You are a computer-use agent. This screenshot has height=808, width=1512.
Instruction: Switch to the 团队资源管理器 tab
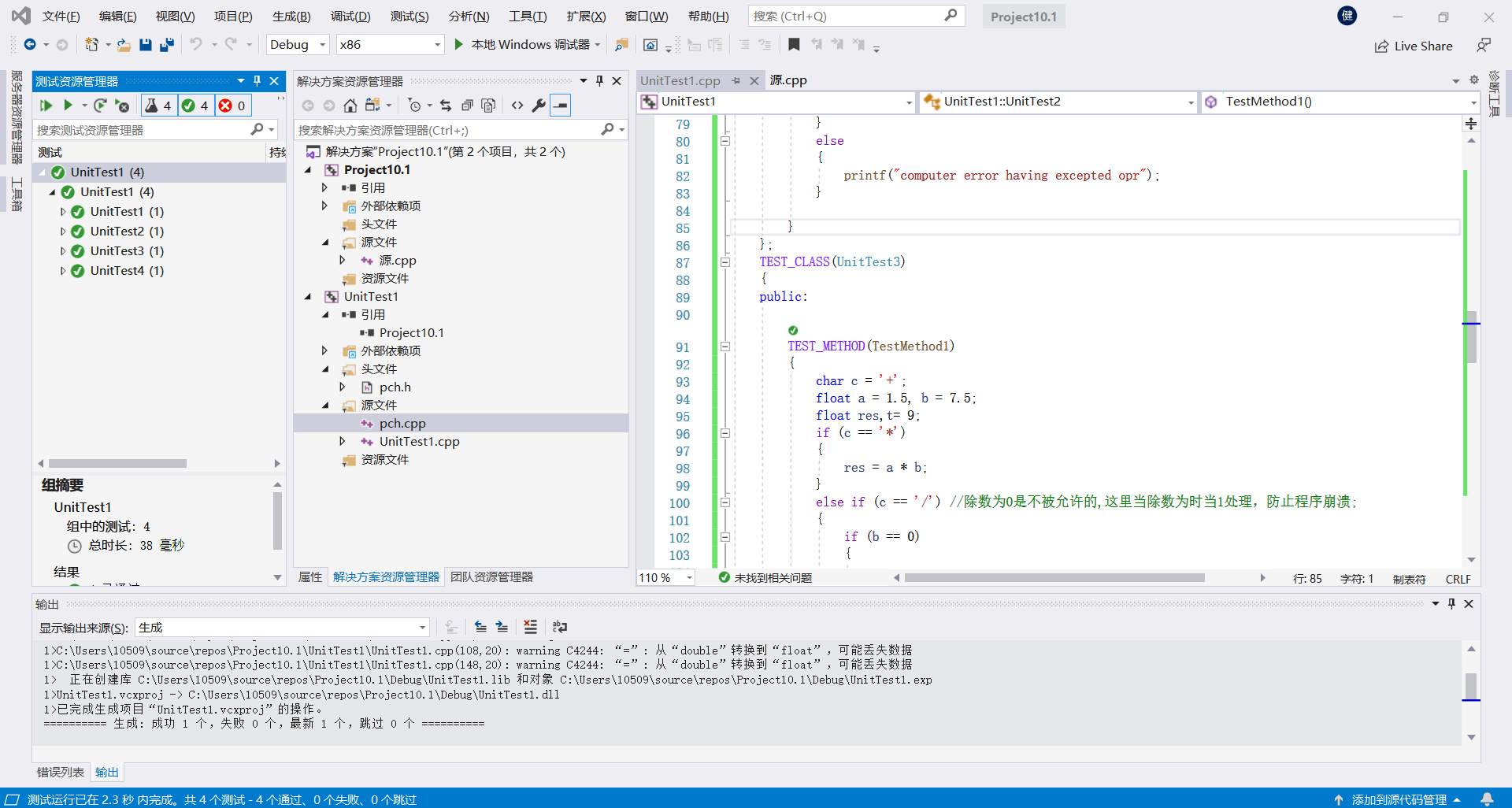tap(491, 577)
